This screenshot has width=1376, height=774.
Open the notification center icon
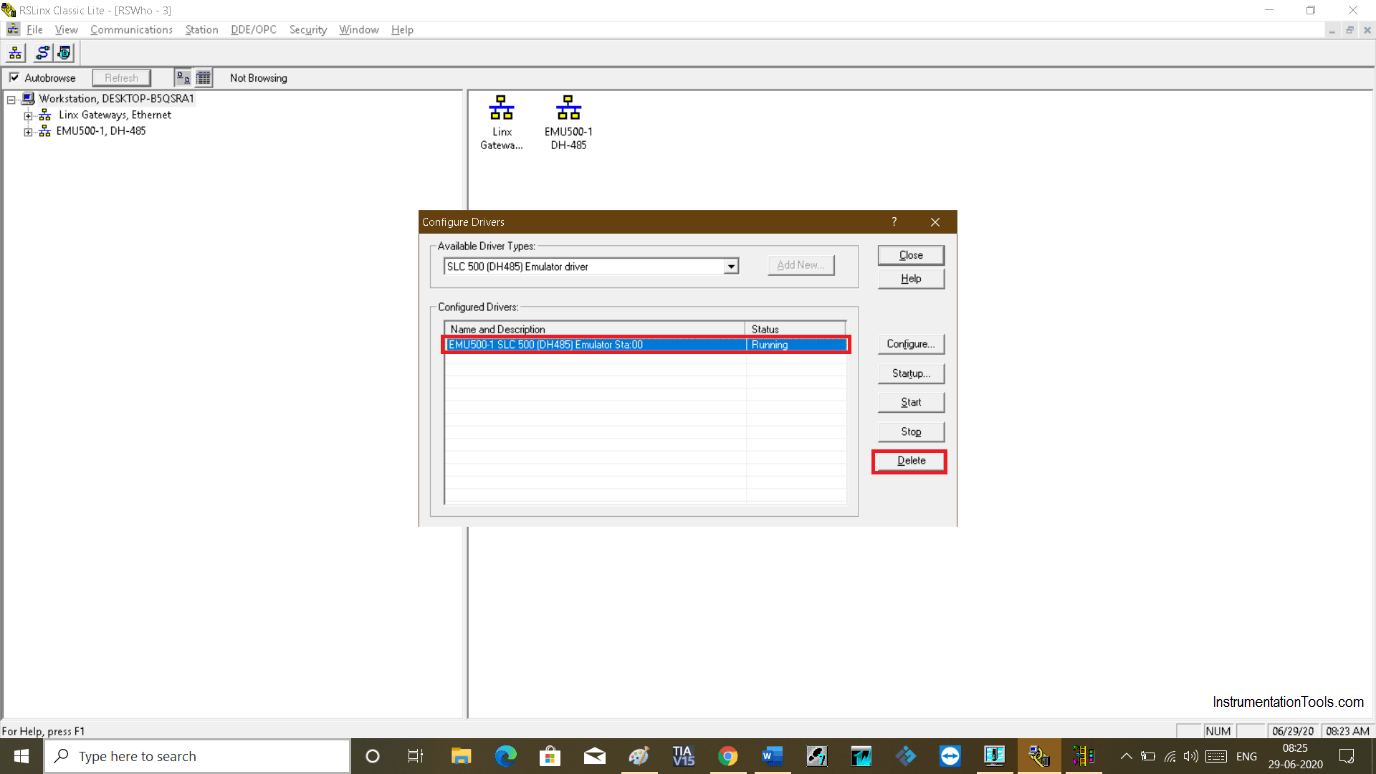[1347, 756]
